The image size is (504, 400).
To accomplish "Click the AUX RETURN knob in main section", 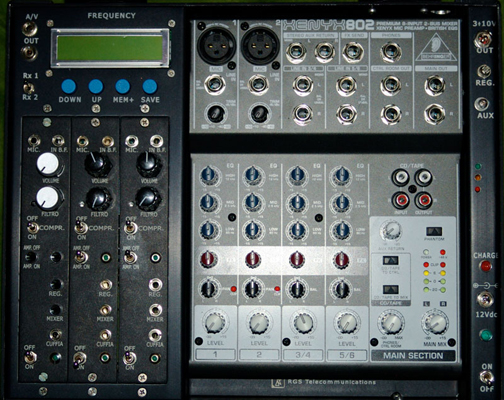I will 391,230.
